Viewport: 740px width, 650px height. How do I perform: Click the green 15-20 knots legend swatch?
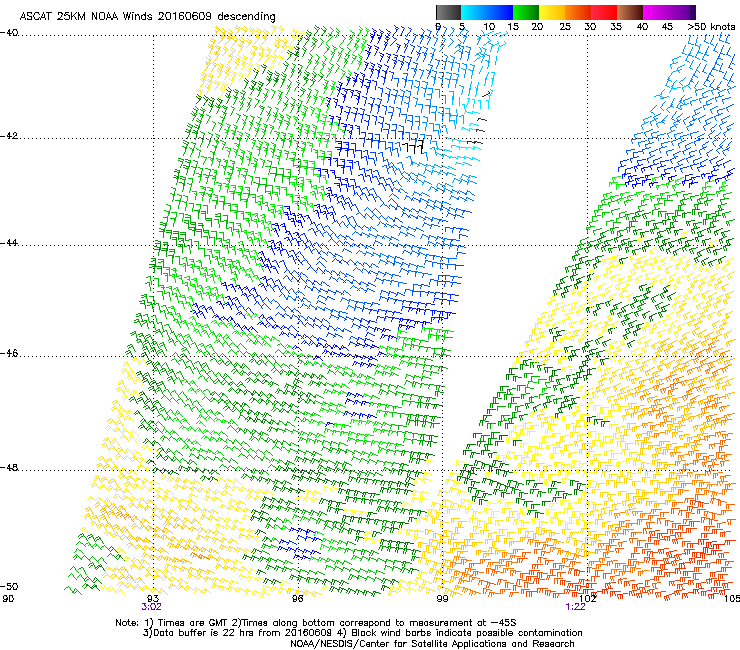coord(526,12)
